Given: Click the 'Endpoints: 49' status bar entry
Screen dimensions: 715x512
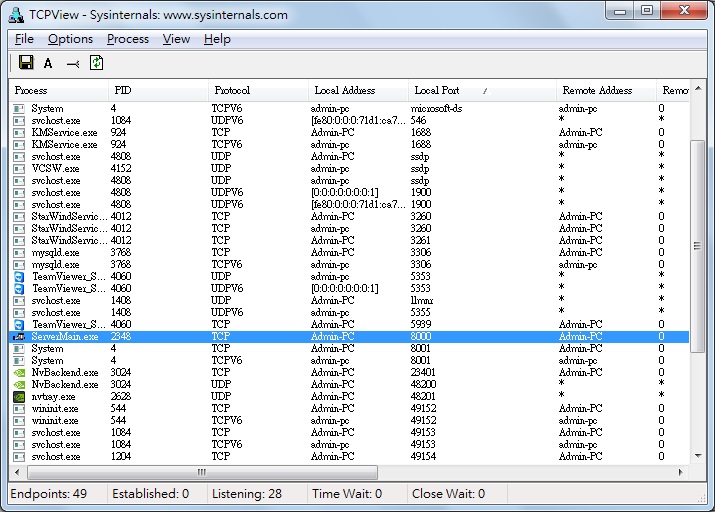Looking at the screenshot, I should tap(48, 494).
